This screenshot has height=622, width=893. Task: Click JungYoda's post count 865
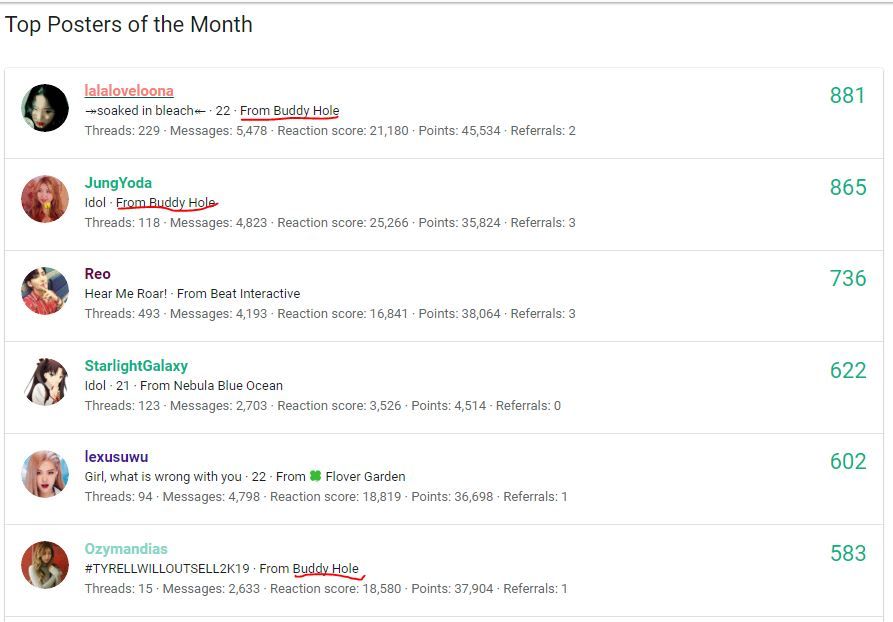tap(848, 187)
